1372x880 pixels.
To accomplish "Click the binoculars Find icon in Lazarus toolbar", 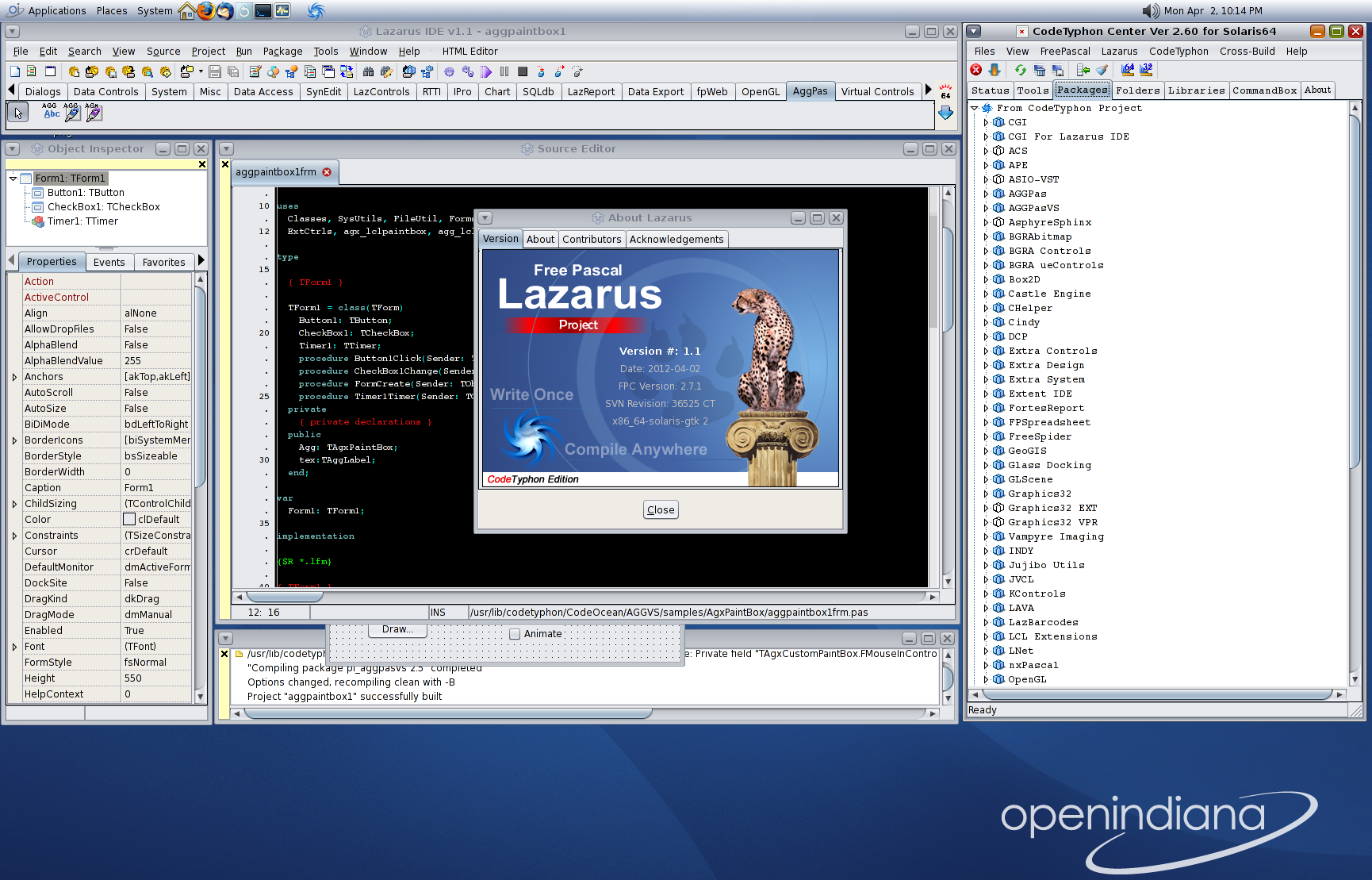I will tap(368, 71).
